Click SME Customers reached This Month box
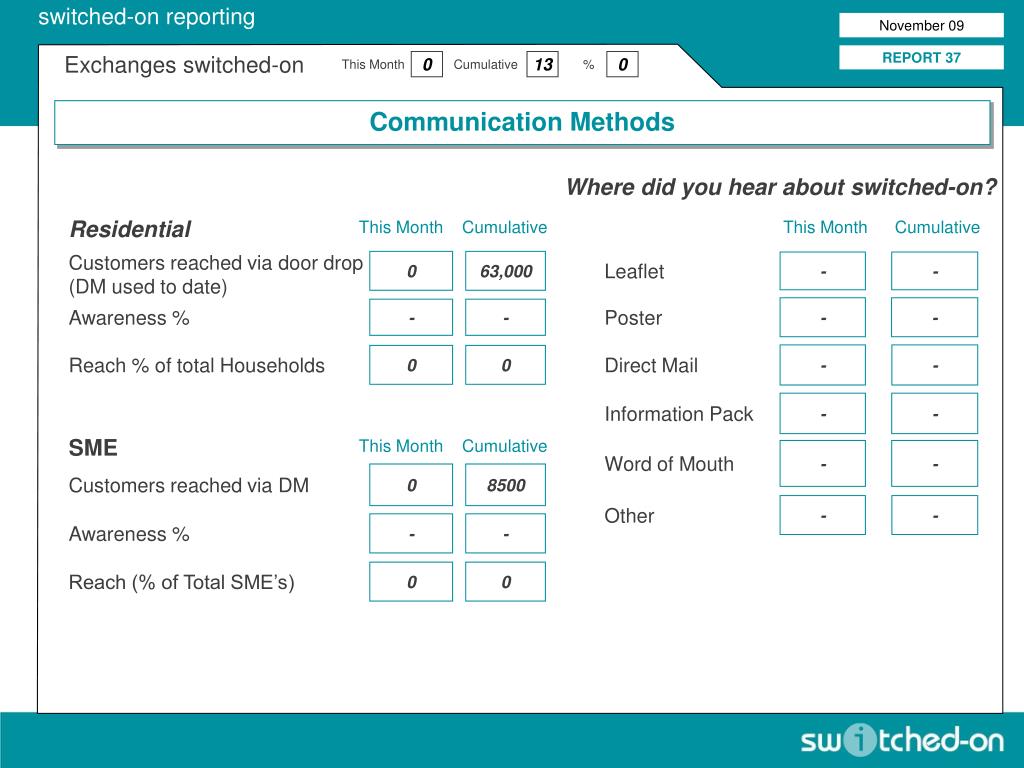This screenshot has width=1024, height=768. (x=411, y=485)
